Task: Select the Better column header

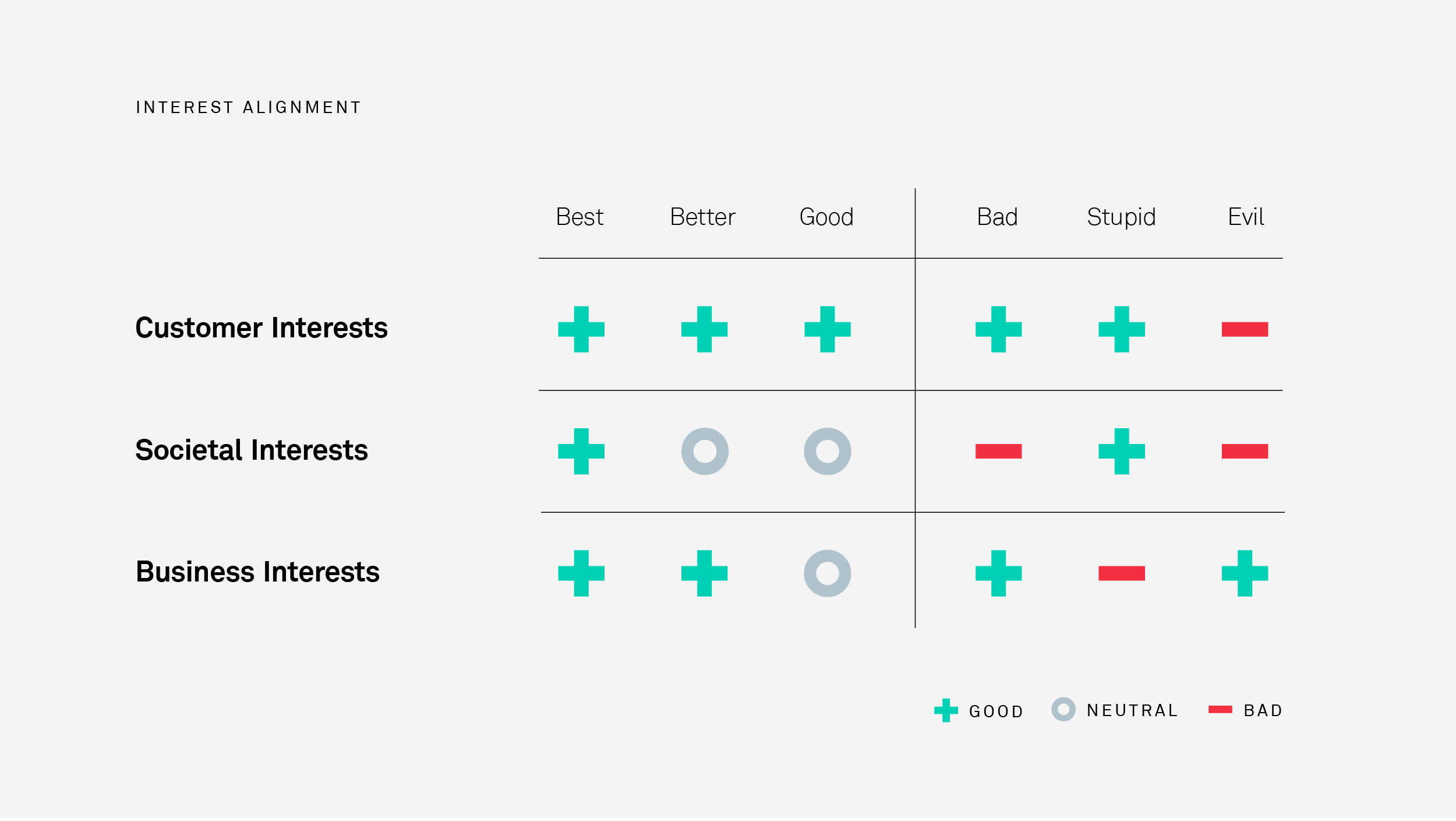Action: coord(703,217)
